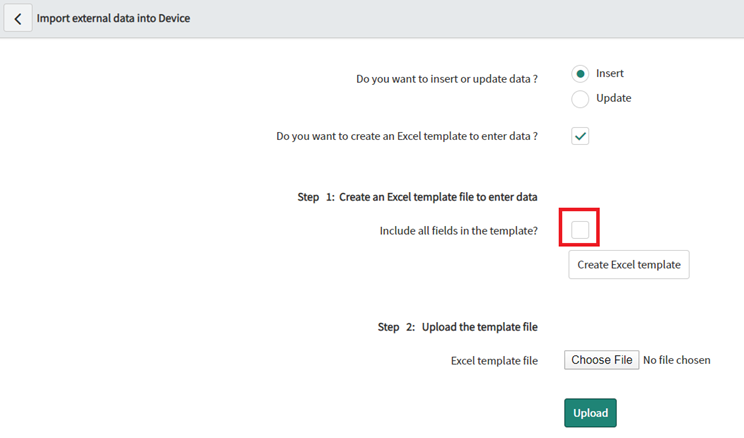Click the insert or update data question label
Screen dimensions: 744x438
447,79
